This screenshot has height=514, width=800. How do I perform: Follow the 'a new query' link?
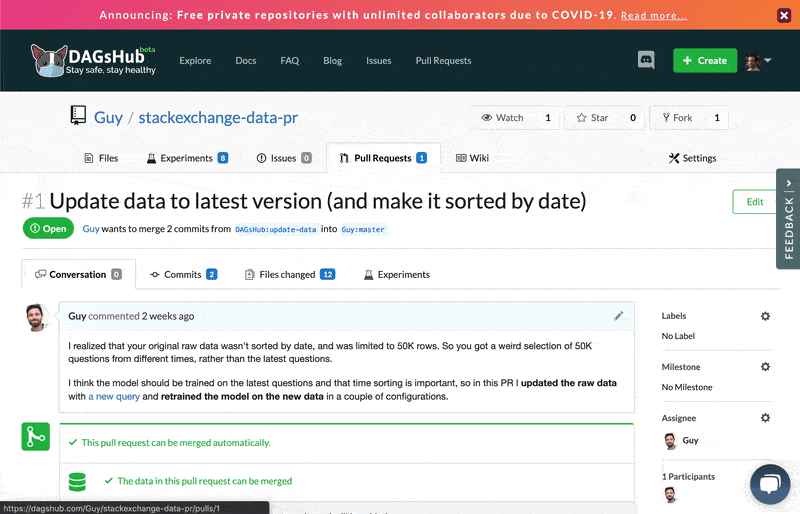[x=114, y=397]
